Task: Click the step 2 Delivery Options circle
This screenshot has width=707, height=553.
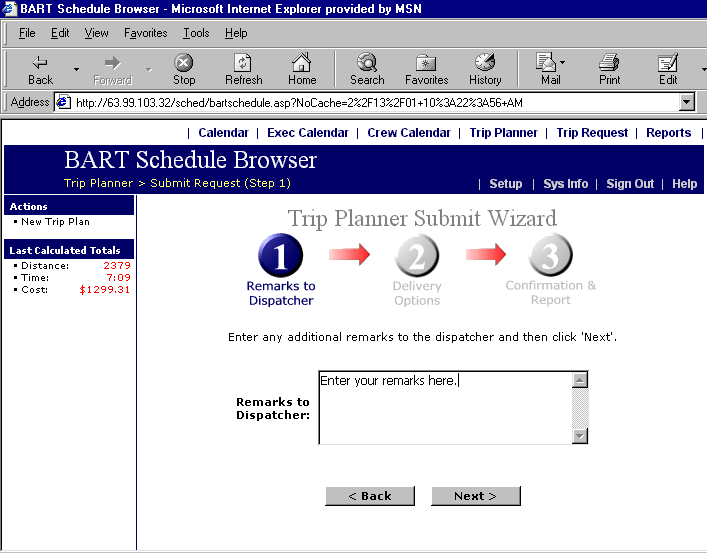Action: 417,256
